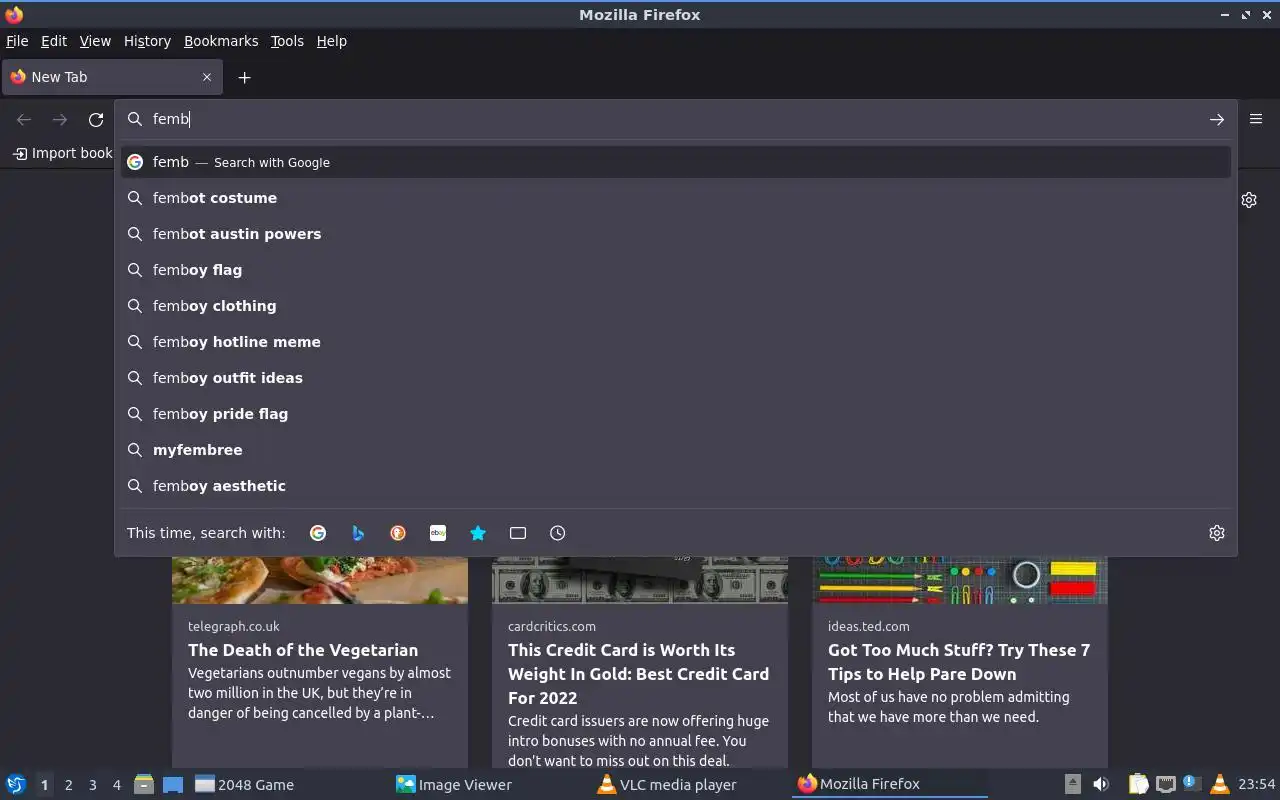Open new tab page personalize gear
This screenshot has height=800, width=1280.
point(1249,200)
